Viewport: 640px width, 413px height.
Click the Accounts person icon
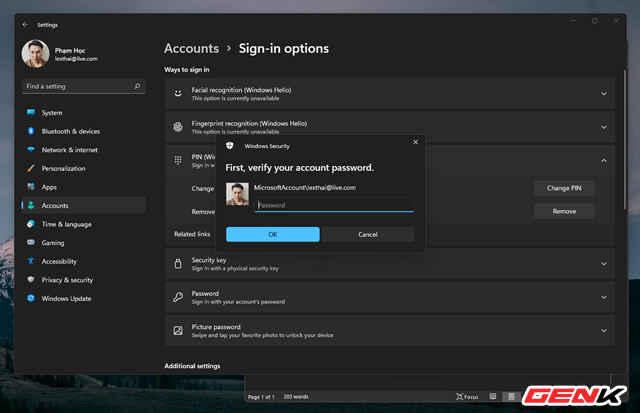pos(31,205)
